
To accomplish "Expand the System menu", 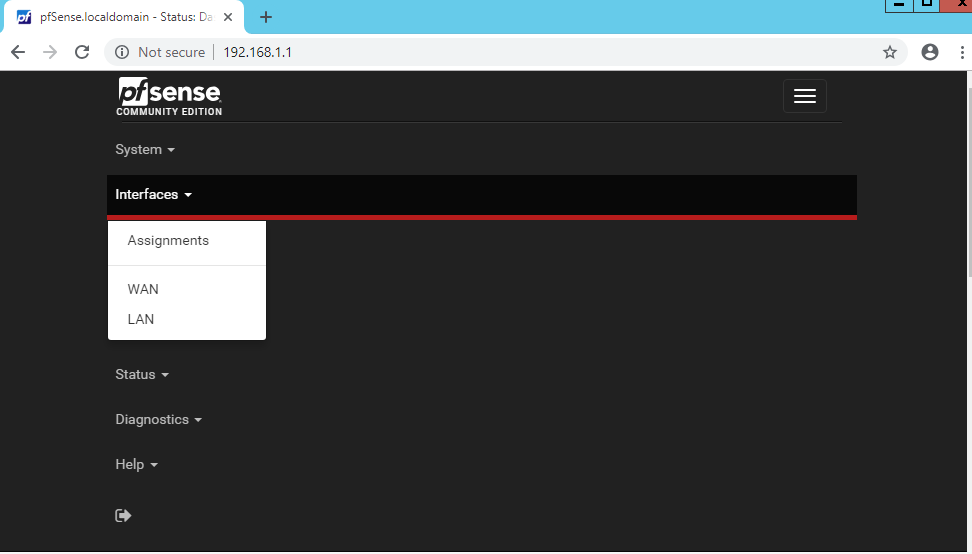I will [145, 149].
